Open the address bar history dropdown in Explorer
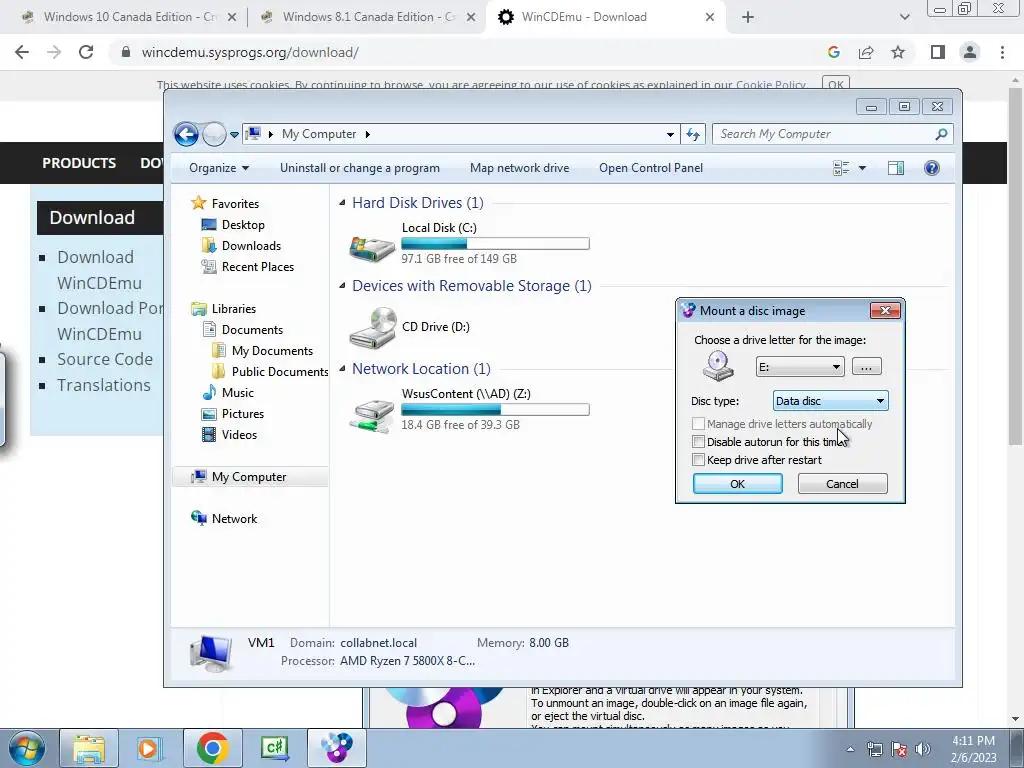 click(670, 135)
